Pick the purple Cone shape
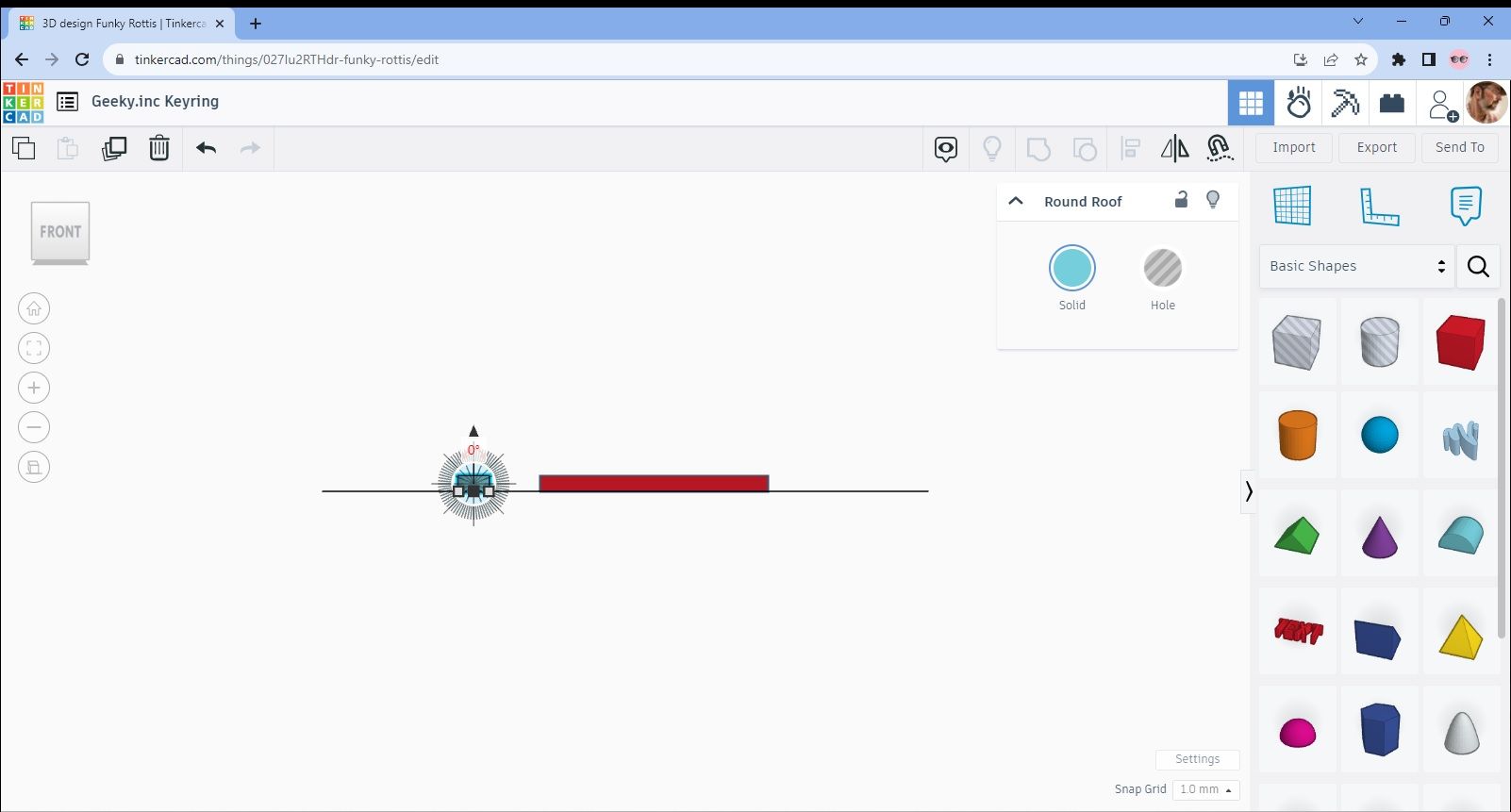 coord(1380,536)
